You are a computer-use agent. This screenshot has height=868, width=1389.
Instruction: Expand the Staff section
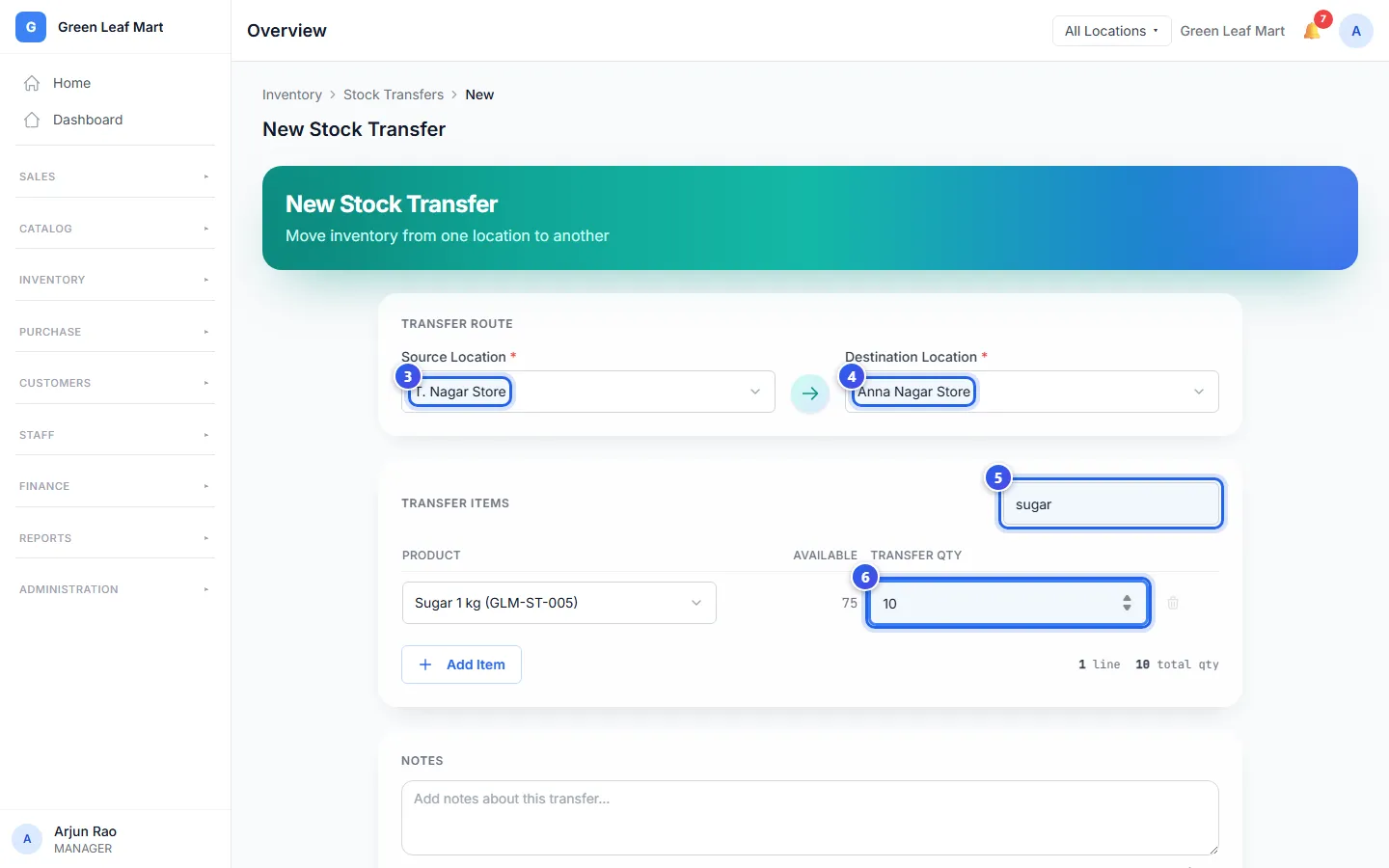click(x=116, y=435)
